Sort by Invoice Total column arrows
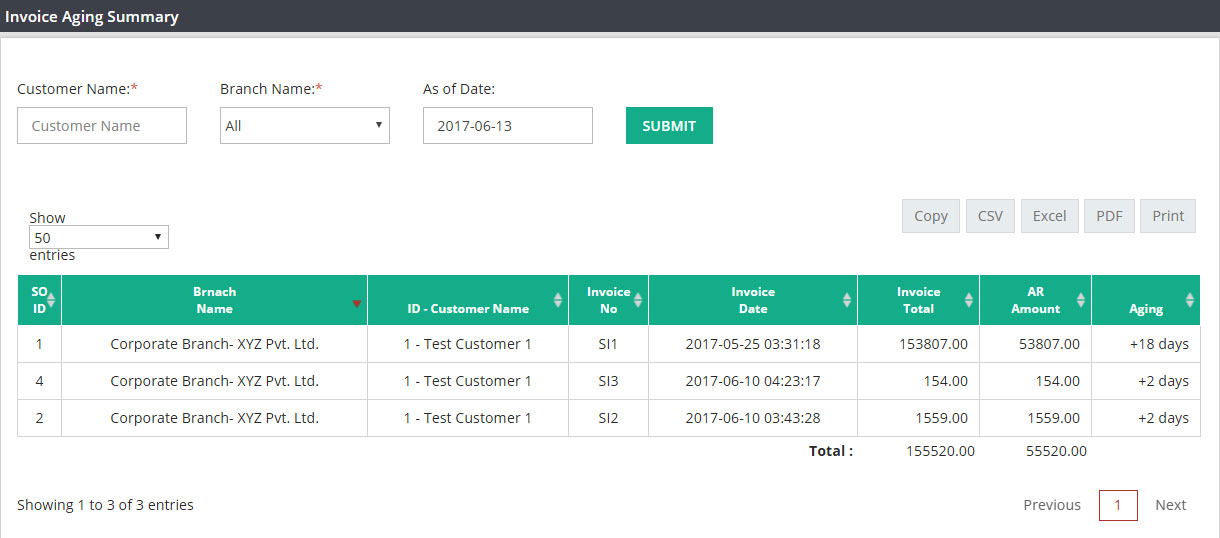 point(969,300)
